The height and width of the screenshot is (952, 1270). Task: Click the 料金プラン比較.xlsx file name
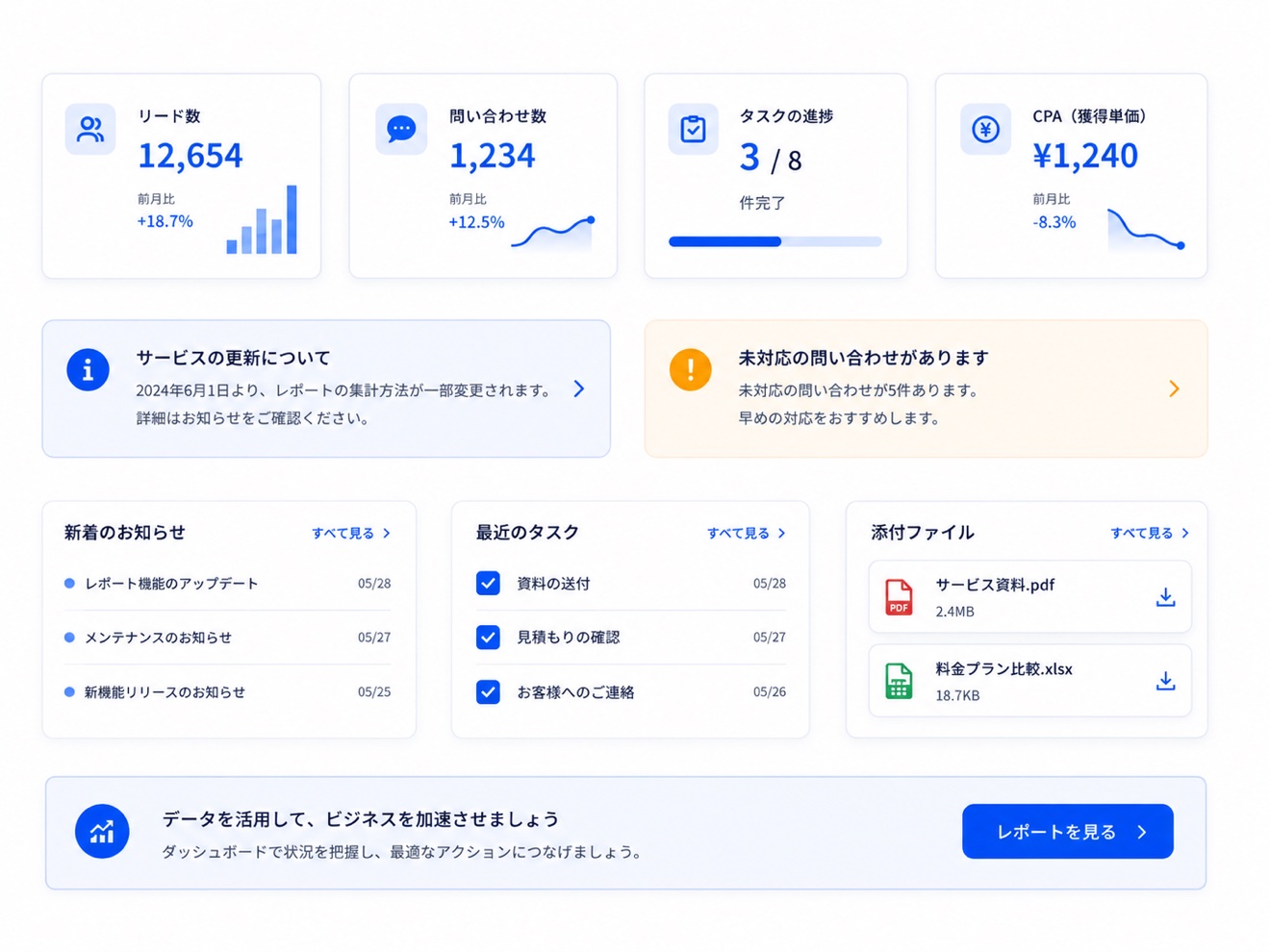(x=1003, y=668)
